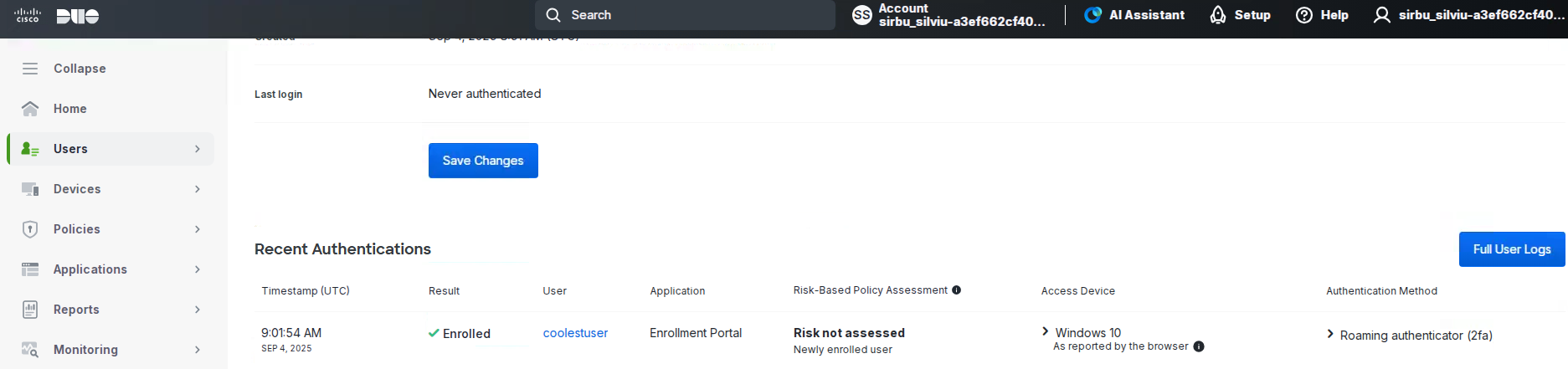Click the Setup rocket icon
Image resolution: width=1568 pixels, height=369 pixels.
(x=1218, y=15)
